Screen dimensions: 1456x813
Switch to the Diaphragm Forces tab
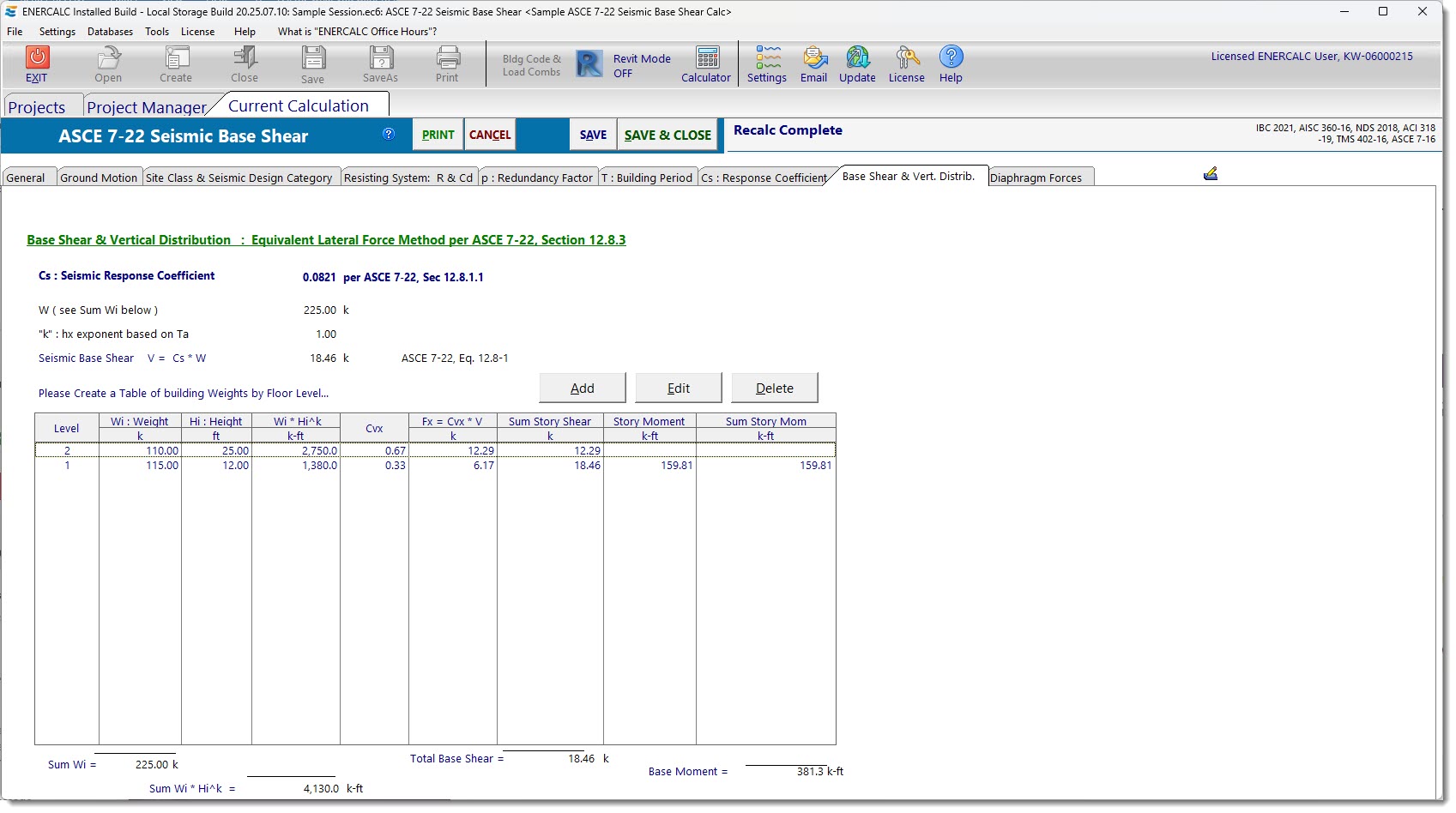pyautogui.click(x=1036, y=178)
